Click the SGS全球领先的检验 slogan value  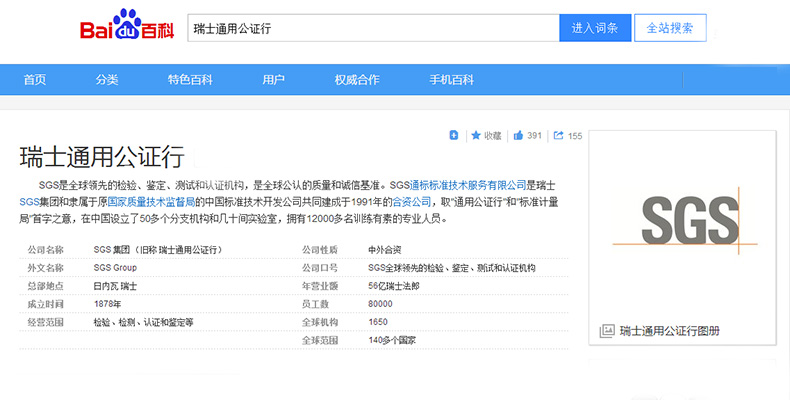coord(451,268)
